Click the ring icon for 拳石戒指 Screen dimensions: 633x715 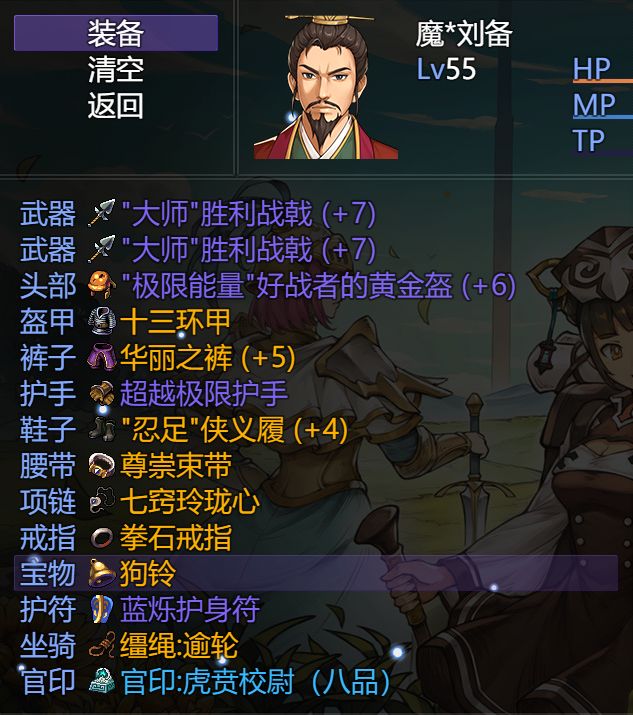pos(101,537)
